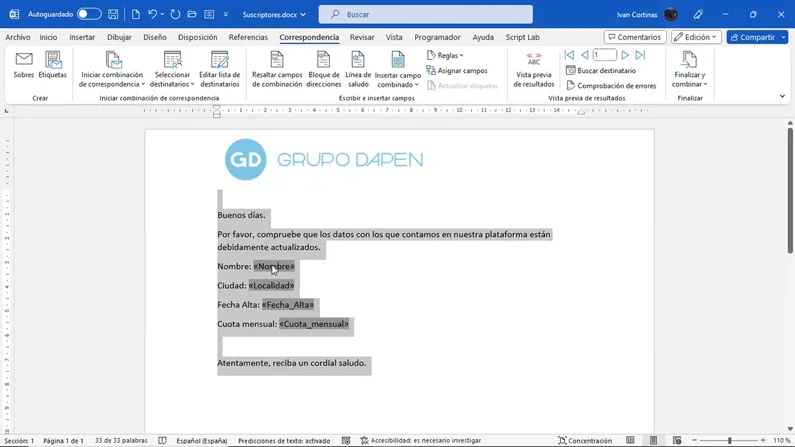
Task: Collapse the ribbon with chevron
Action: click(782, 96)
